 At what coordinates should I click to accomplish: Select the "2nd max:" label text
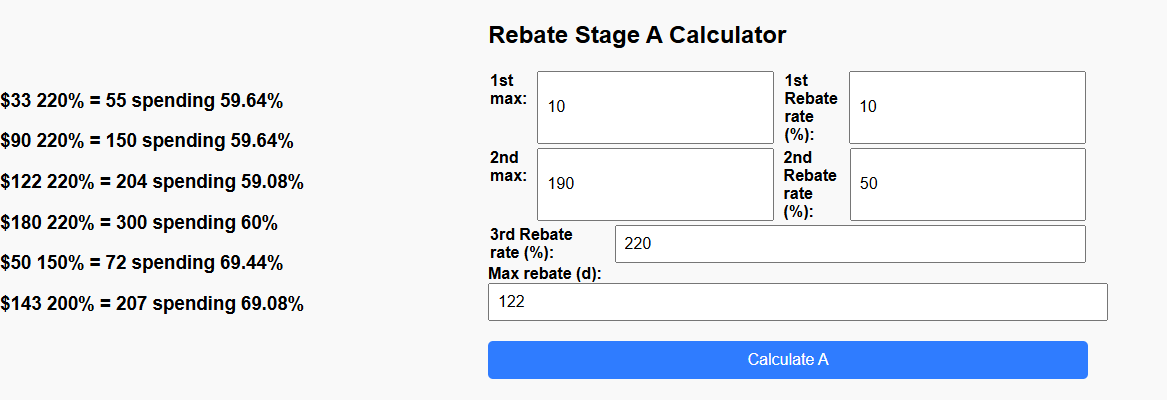508,166
